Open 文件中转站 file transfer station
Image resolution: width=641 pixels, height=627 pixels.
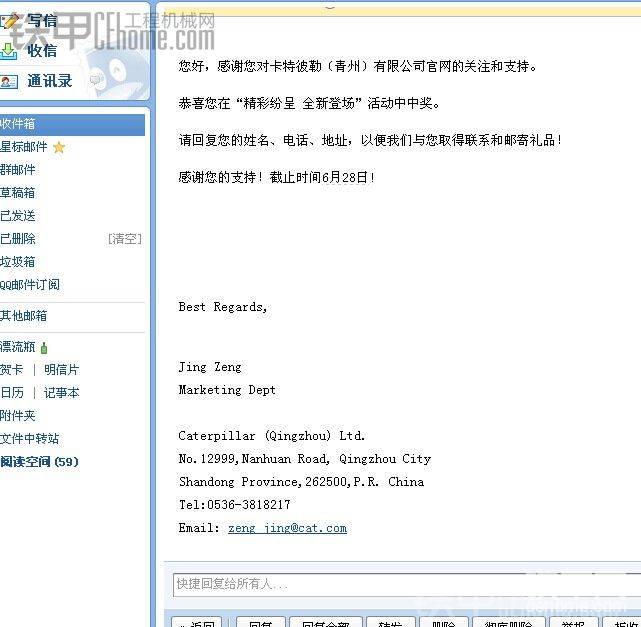(29, 439)
